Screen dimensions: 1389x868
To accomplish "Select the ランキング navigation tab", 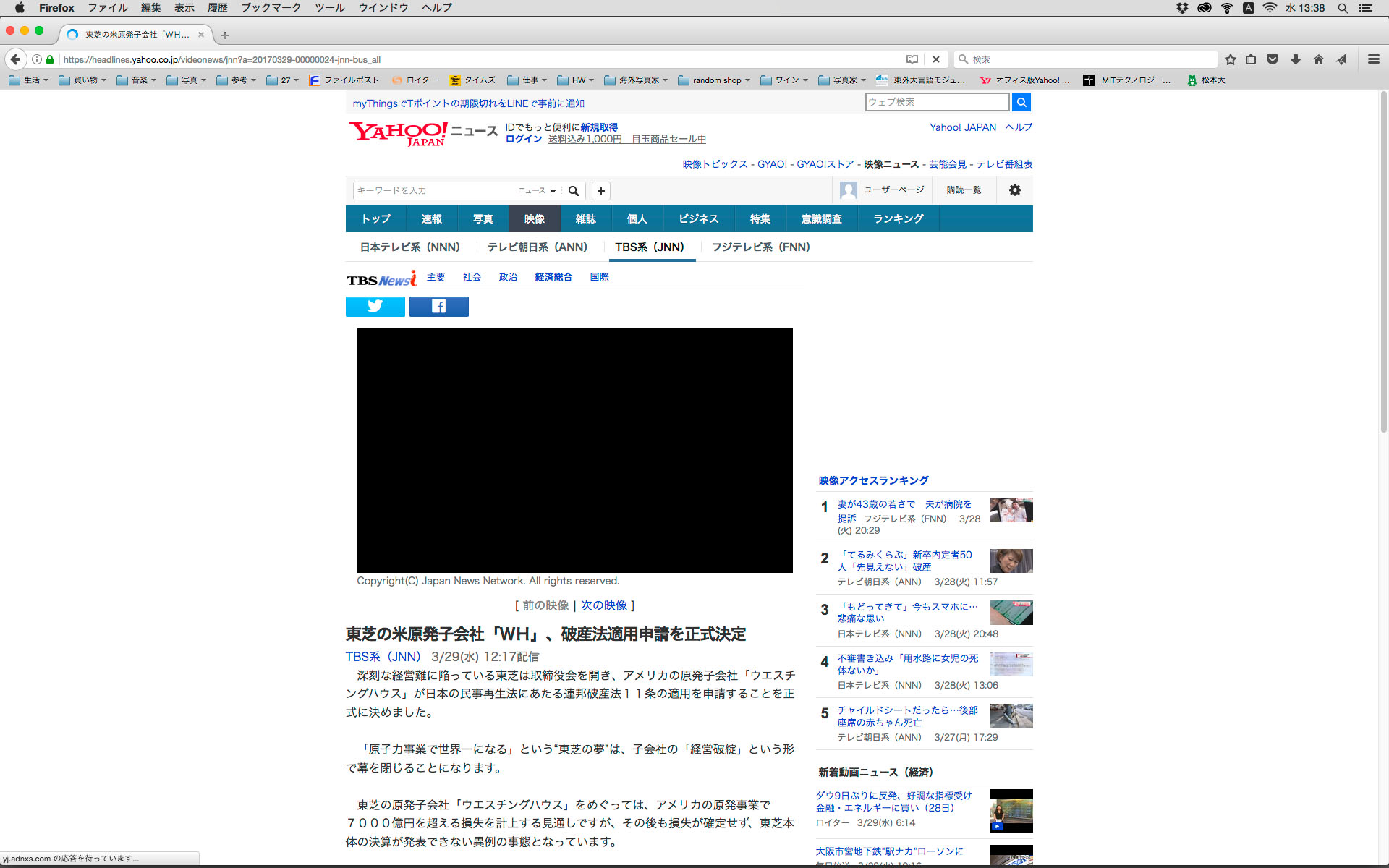I will tap(898, 219).
